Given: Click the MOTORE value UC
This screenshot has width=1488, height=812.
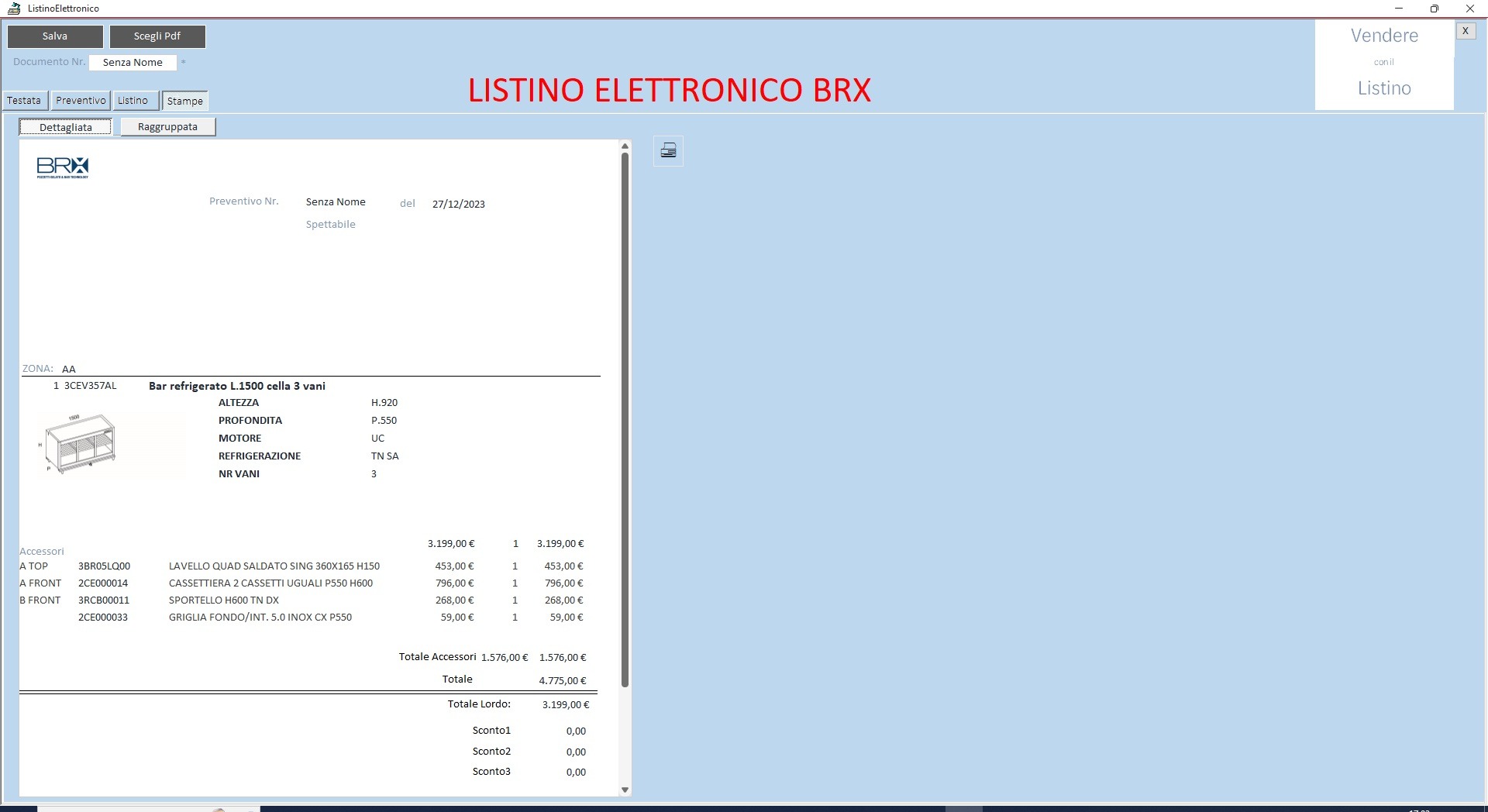Looking at the screenshot, I should pyautogui.click(x=377, y=439).
